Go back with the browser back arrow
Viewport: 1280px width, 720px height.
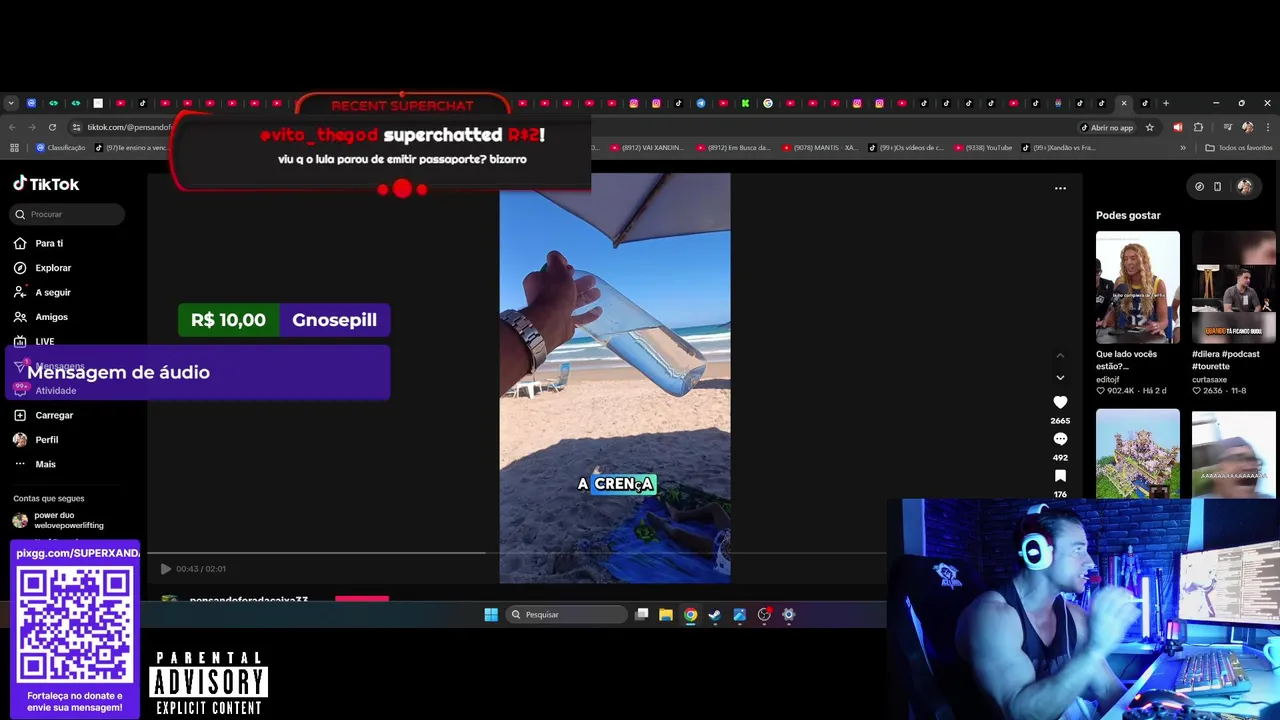(12, 127)
